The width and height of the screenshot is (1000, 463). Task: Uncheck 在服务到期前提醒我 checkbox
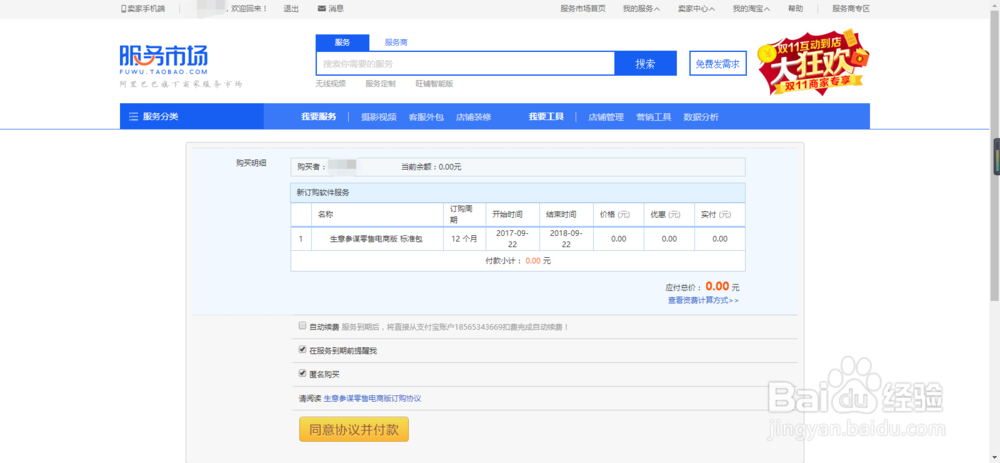[x=303, y=349]
